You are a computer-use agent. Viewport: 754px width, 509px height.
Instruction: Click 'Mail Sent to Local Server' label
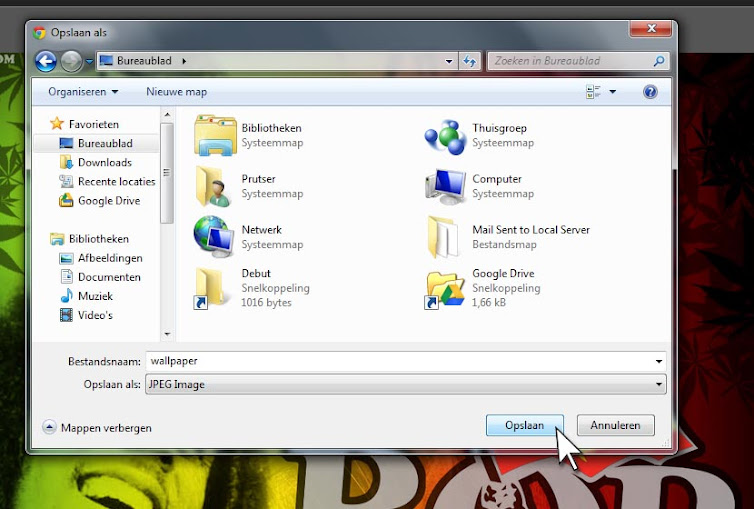tap(531, 230)
